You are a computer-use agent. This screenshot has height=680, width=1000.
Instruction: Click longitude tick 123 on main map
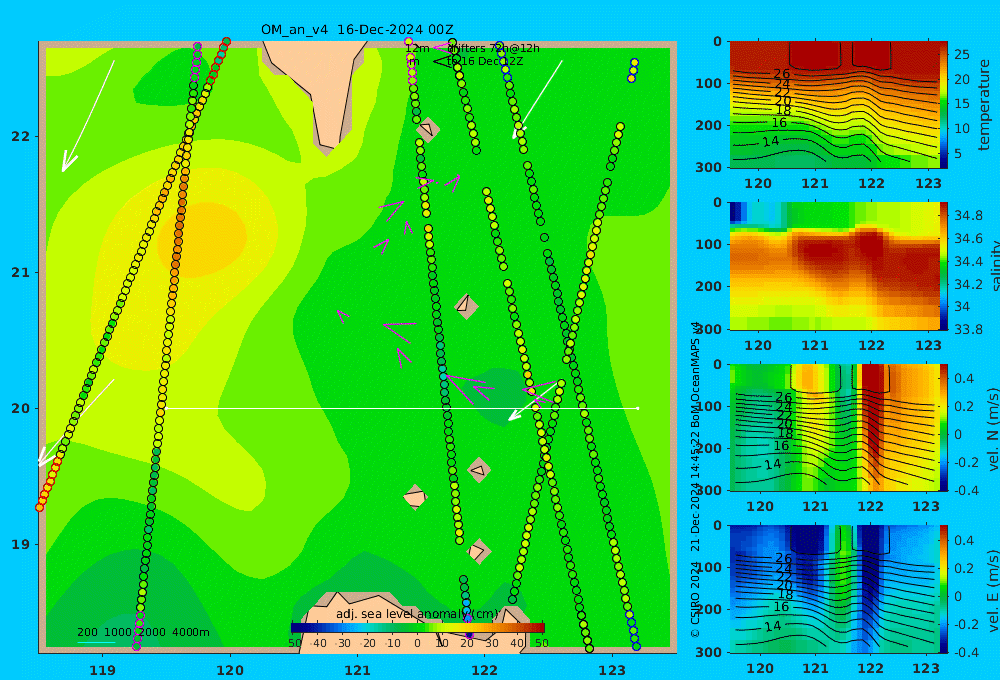(613, 670)
